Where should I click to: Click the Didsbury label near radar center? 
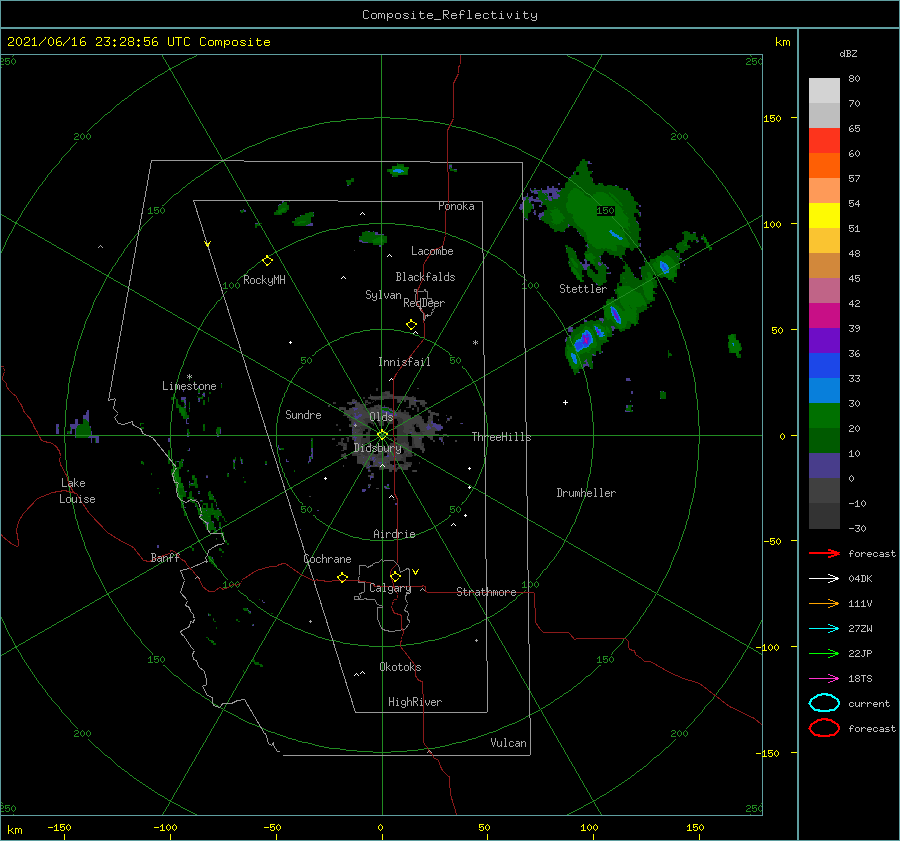tap(377, 448)
